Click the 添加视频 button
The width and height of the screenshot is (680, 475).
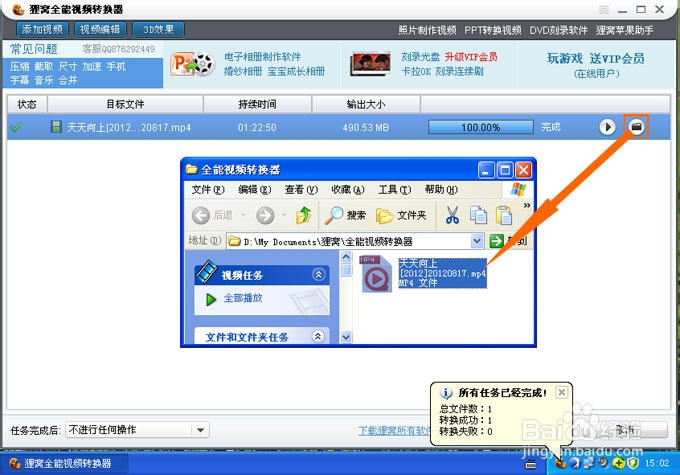click(x=42, y=29)
